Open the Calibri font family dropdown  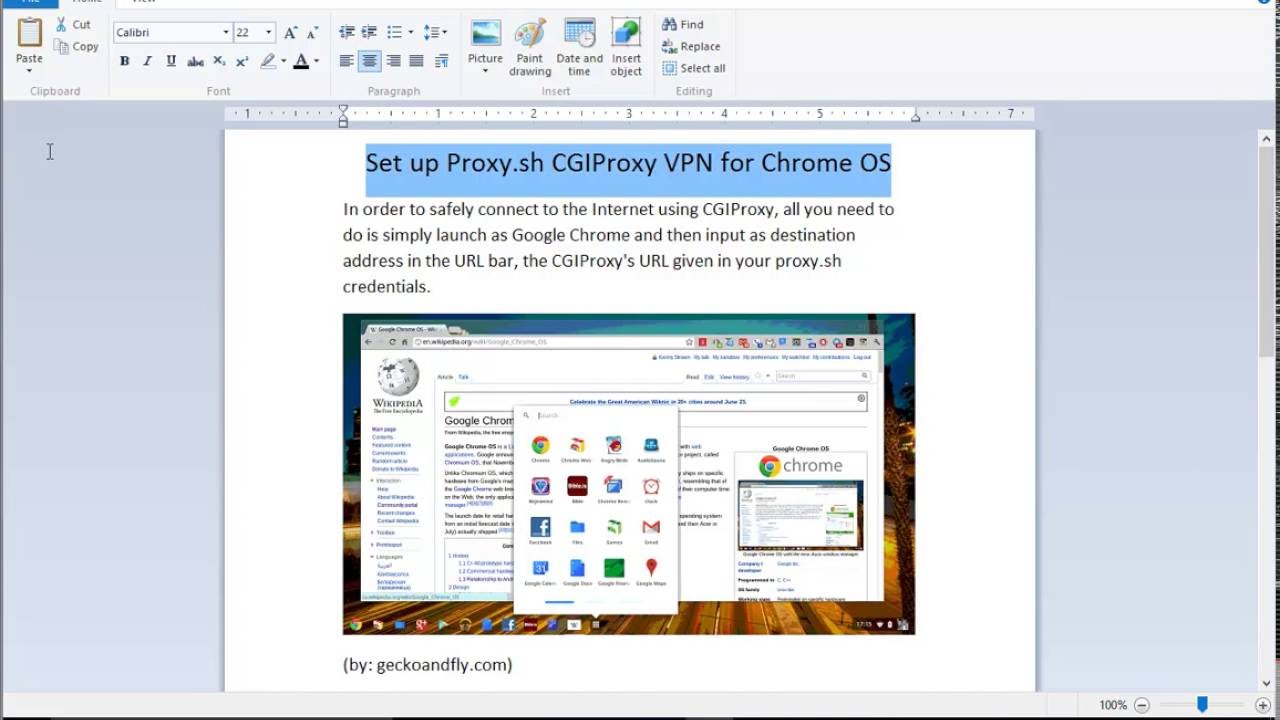[225, 33]
